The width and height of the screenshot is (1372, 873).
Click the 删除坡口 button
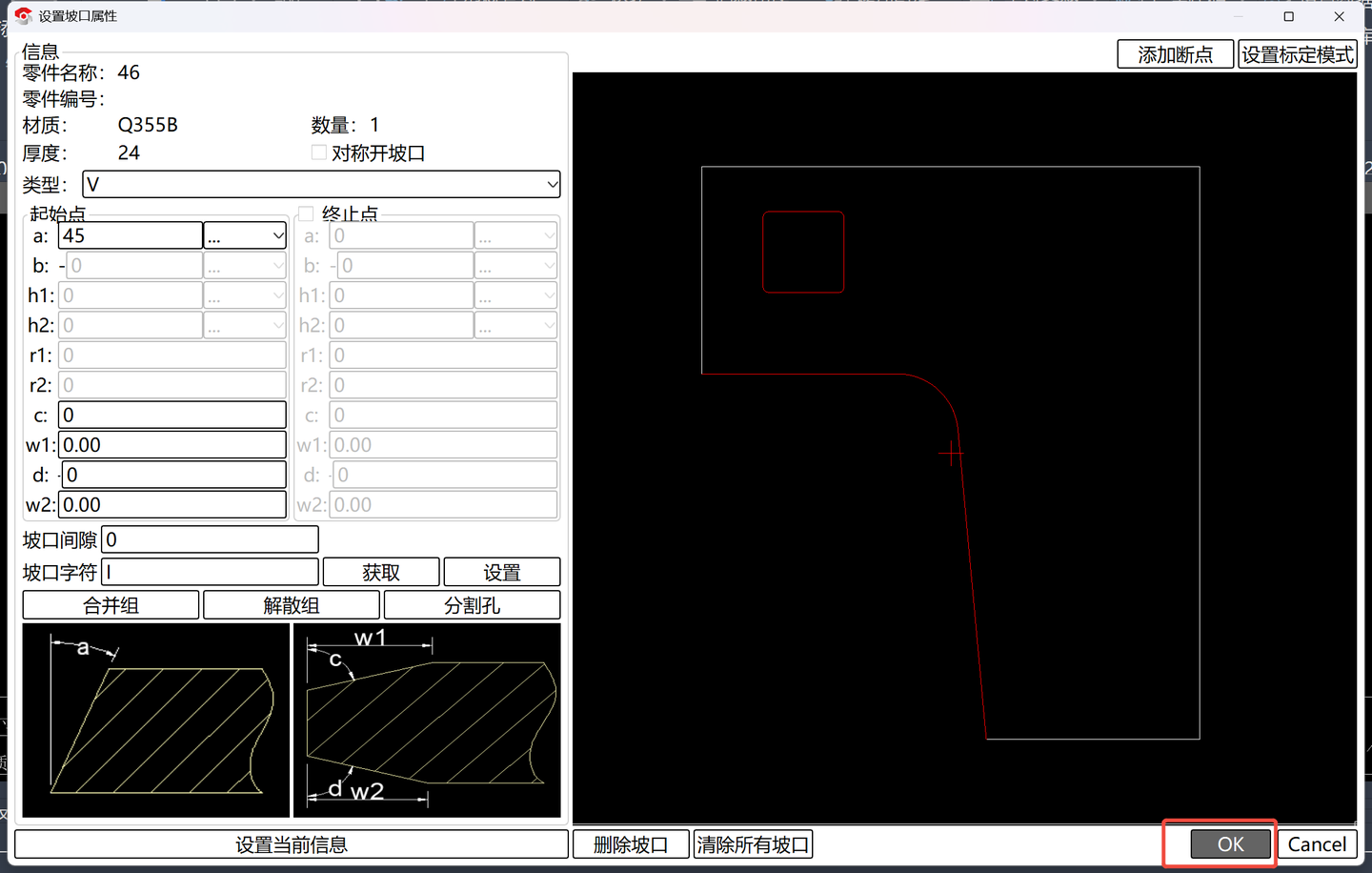pyautogui.click(x=631, y=844)
